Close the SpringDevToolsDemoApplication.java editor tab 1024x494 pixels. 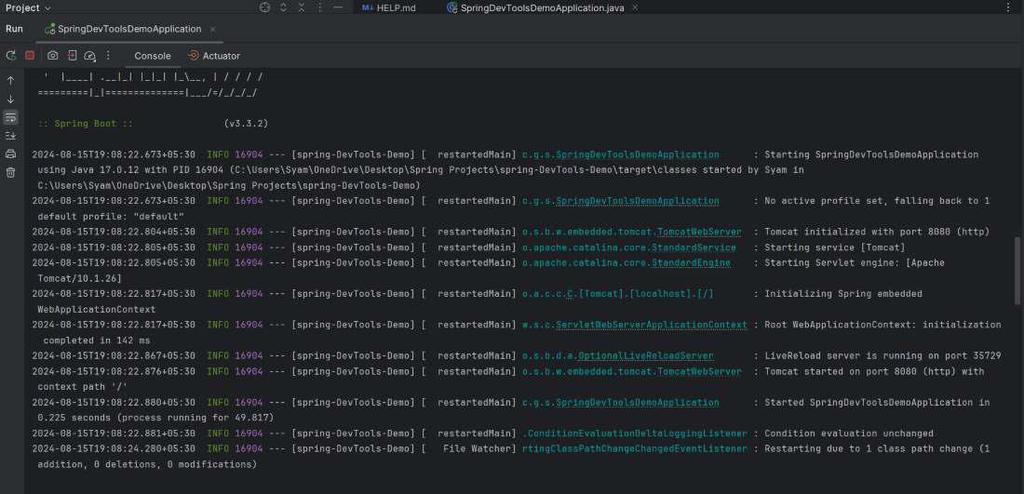click(635, 8)
